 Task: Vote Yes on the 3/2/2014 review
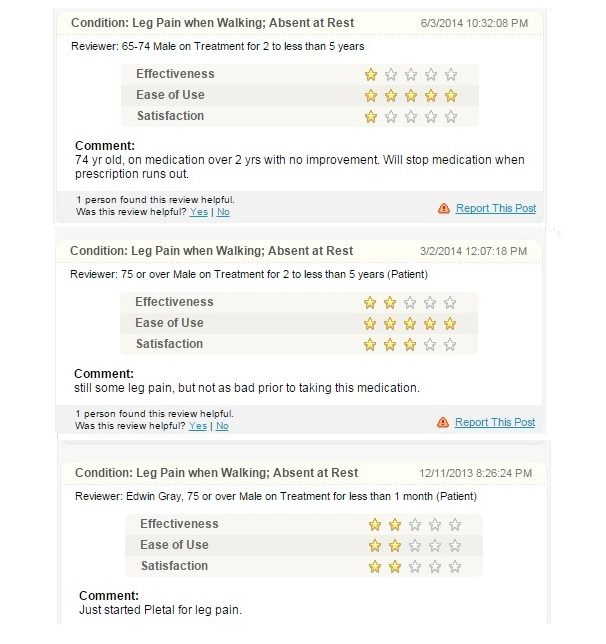(x=198, y=426)
